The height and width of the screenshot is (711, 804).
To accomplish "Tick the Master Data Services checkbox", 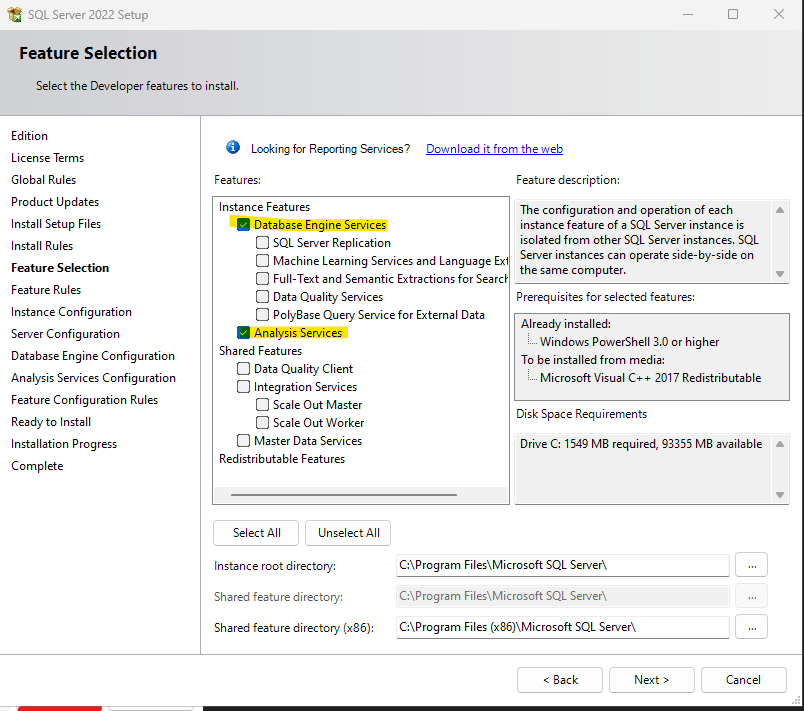I will 244,440.
